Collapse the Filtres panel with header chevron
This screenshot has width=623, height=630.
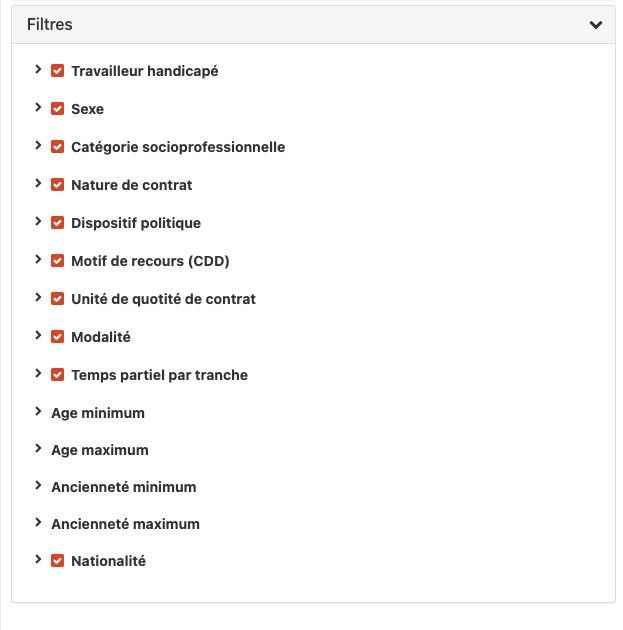point(596,25)
